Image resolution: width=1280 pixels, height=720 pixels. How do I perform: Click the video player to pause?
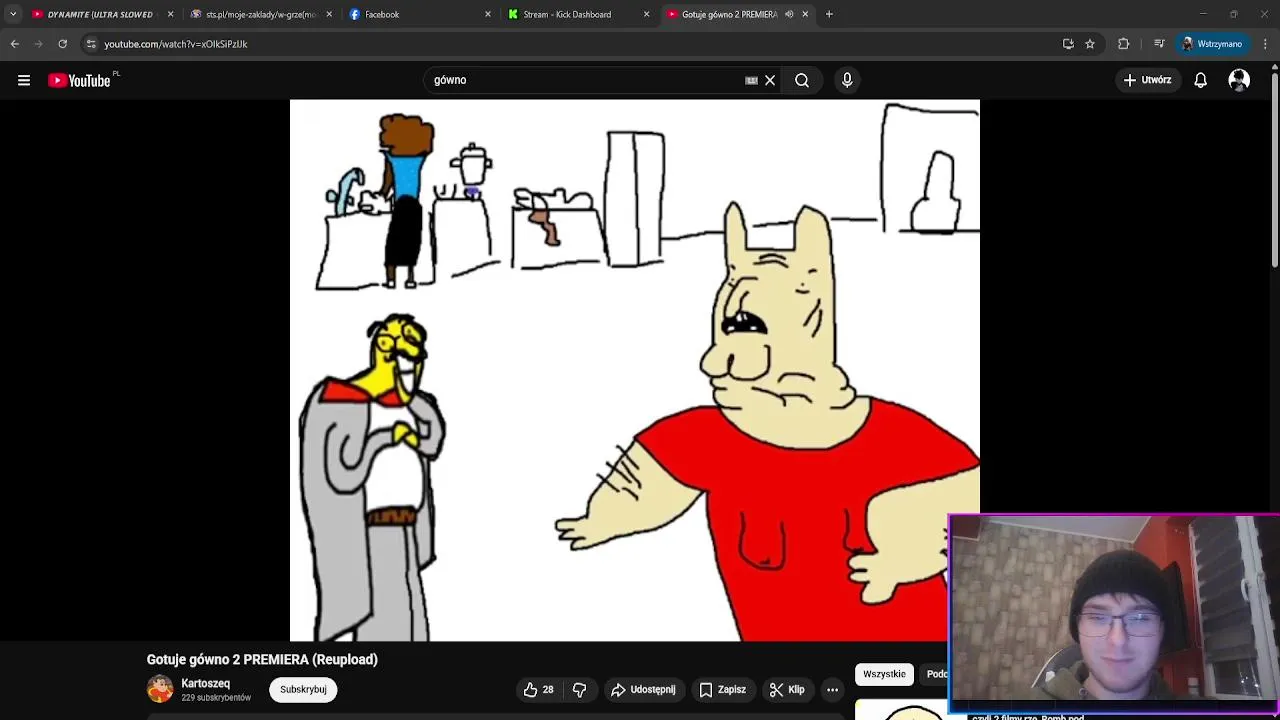(635, 370)
